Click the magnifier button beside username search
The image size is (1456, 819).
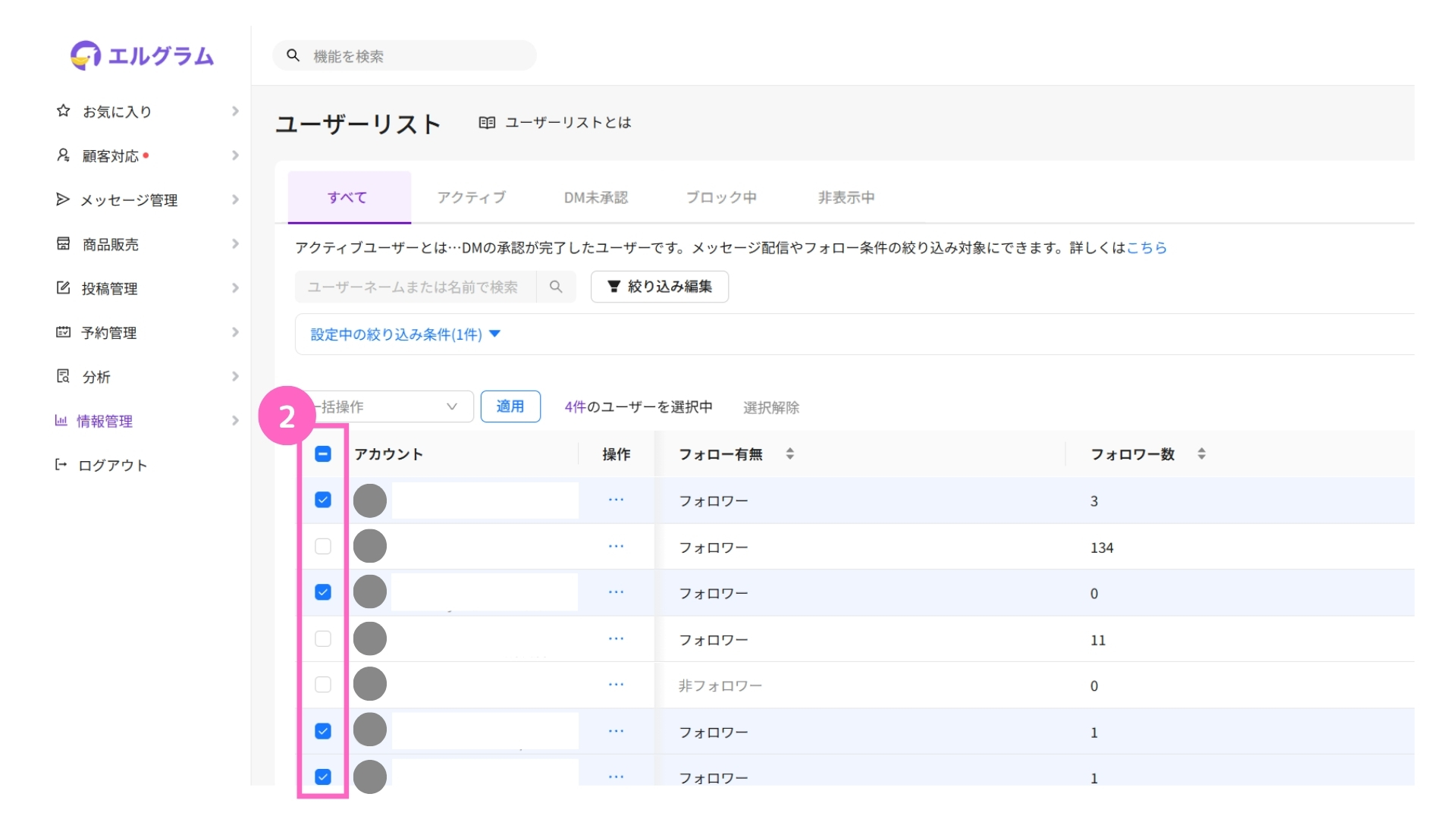(x=556, y=287)
